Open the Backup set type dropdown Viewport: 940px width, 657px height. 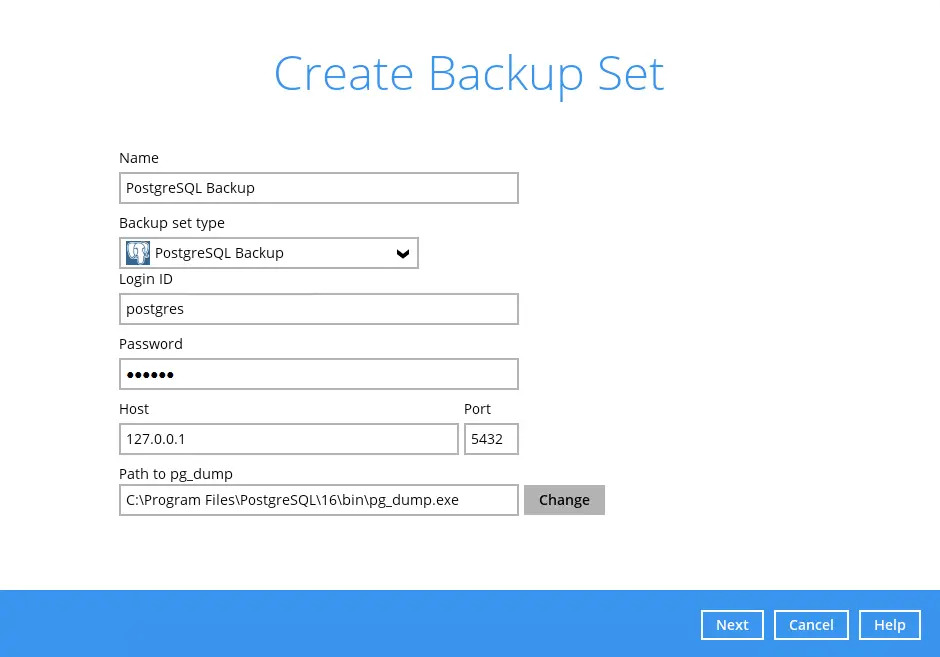tap(269, 253)
